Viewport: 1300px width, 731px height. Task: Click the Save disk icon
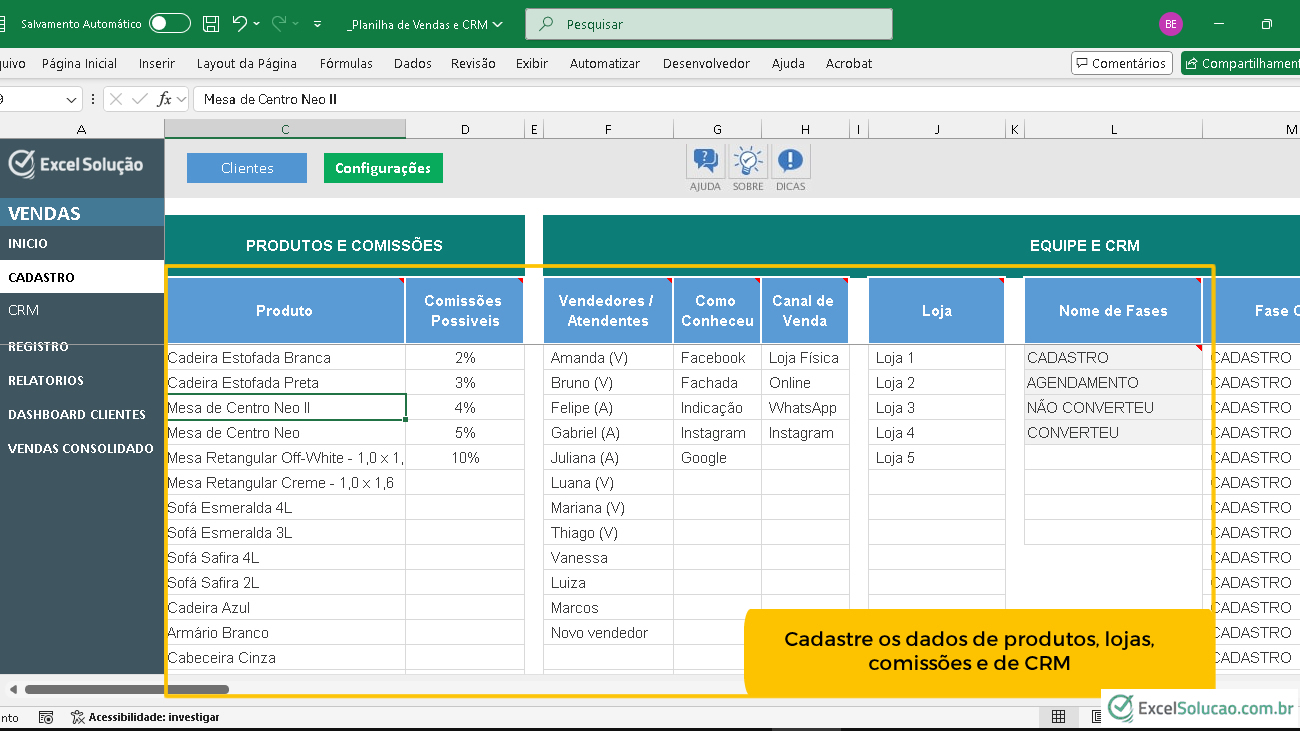[211, 23]
